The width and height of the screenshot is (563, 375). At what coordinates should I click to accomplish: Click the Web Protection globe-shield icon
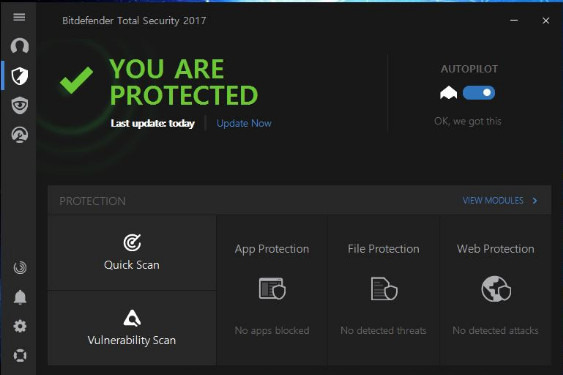tap(496, 288)
